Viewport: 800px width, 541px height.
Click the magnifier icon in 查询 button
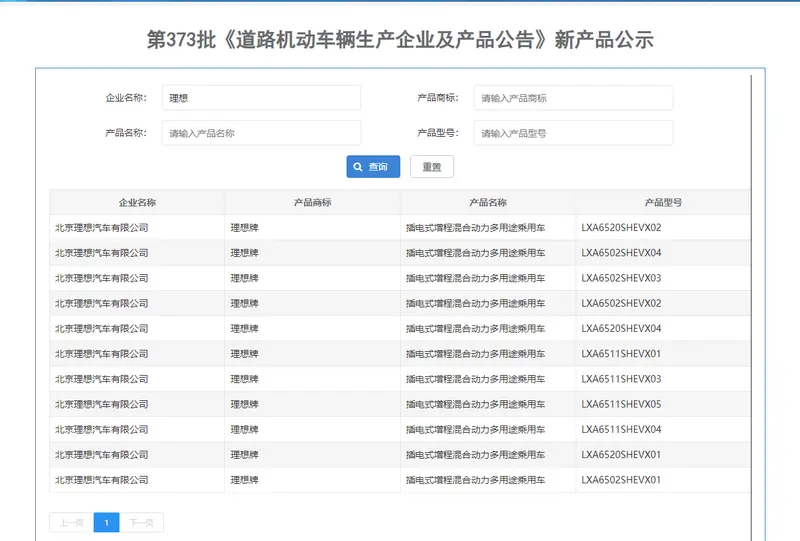tap(358, 167)
